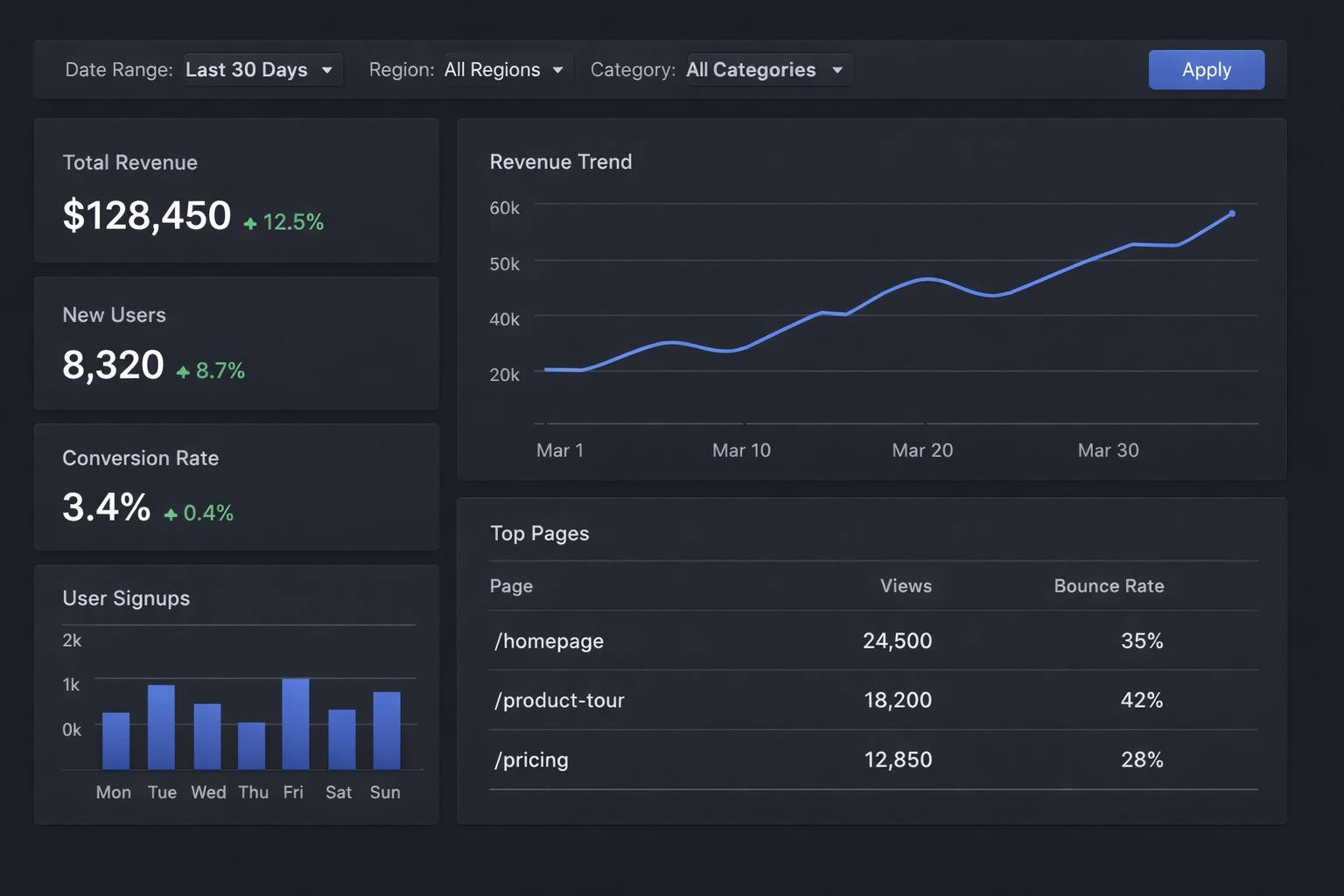Click the Apply button
Screen dimensions: 1344x896
click(x=1206, y=70)
